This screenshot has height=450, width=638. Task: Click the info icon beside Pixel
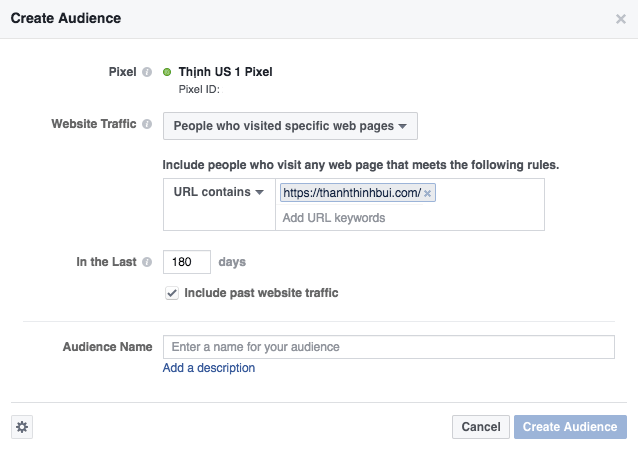point(147,72)
